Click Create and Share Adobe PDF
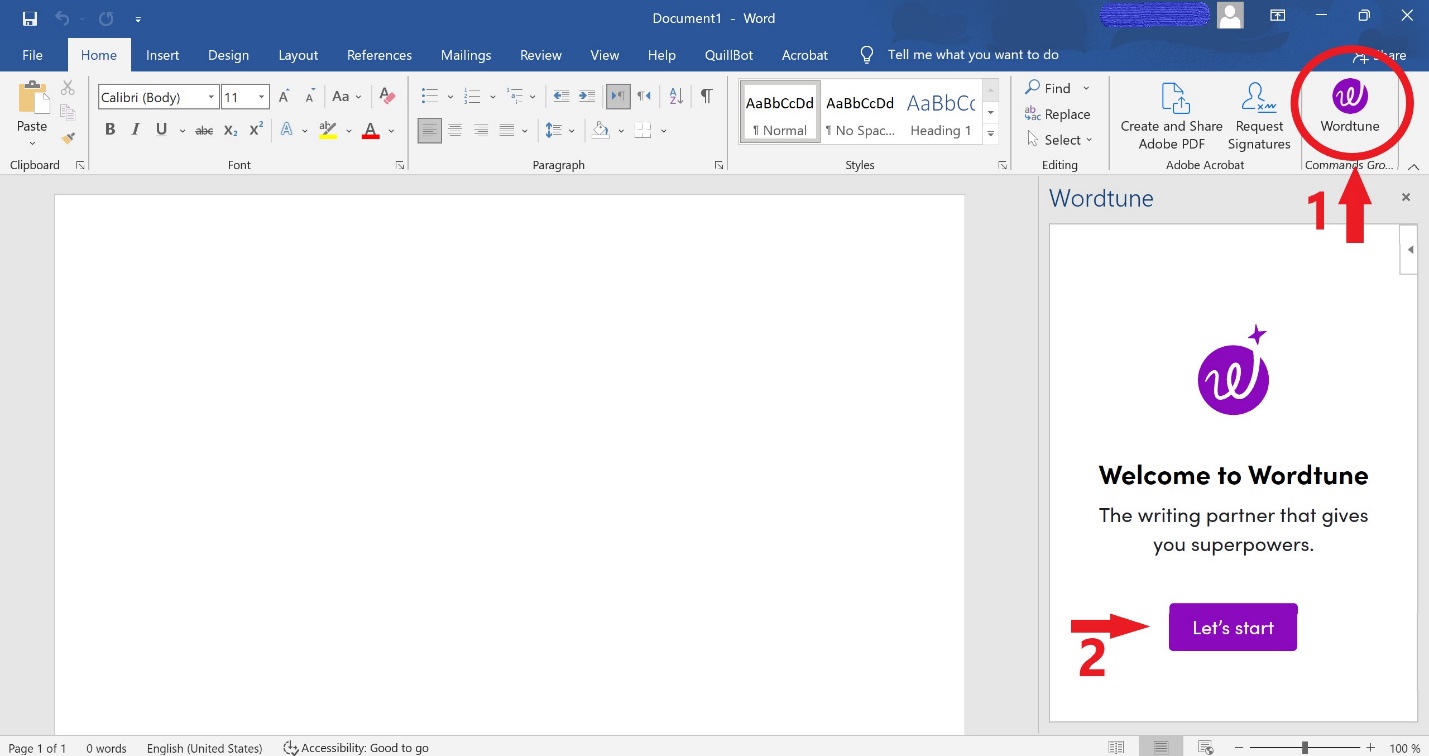Image resolution: width=1429 pixels, height=756 pixels. [x=1172, y=117]
